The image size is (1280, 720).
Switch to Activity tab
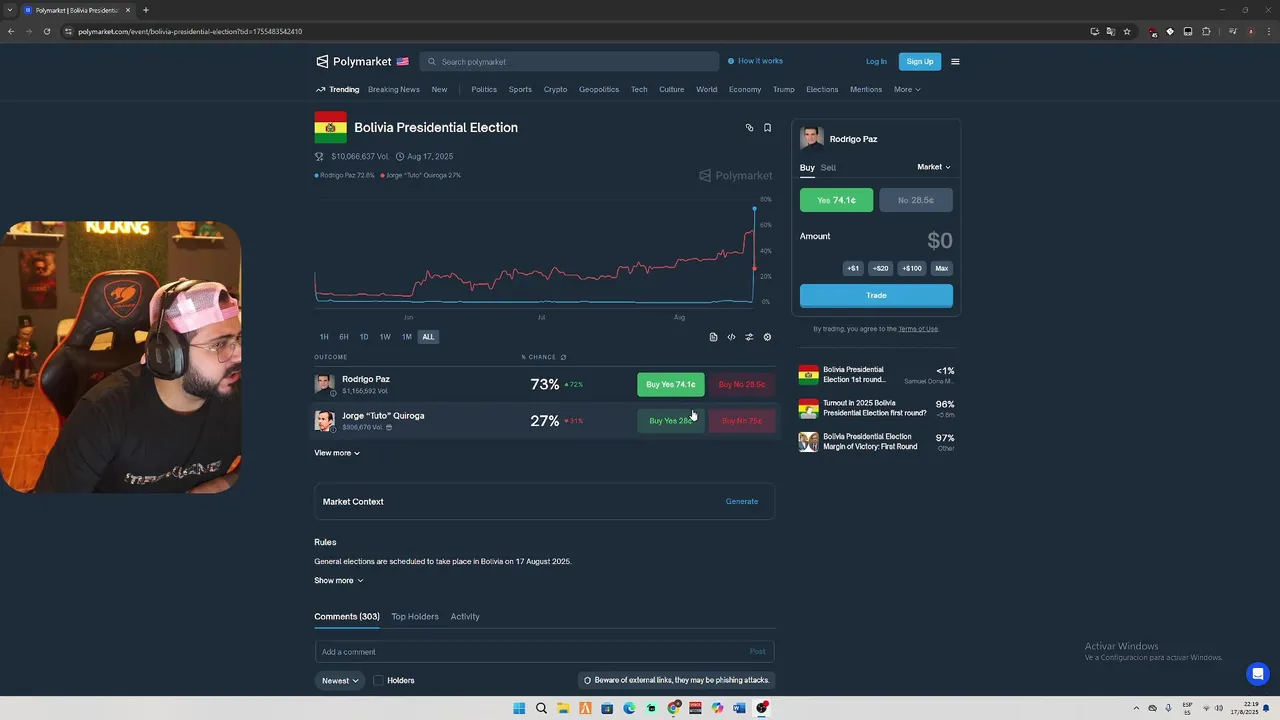[x=465, y=617]
